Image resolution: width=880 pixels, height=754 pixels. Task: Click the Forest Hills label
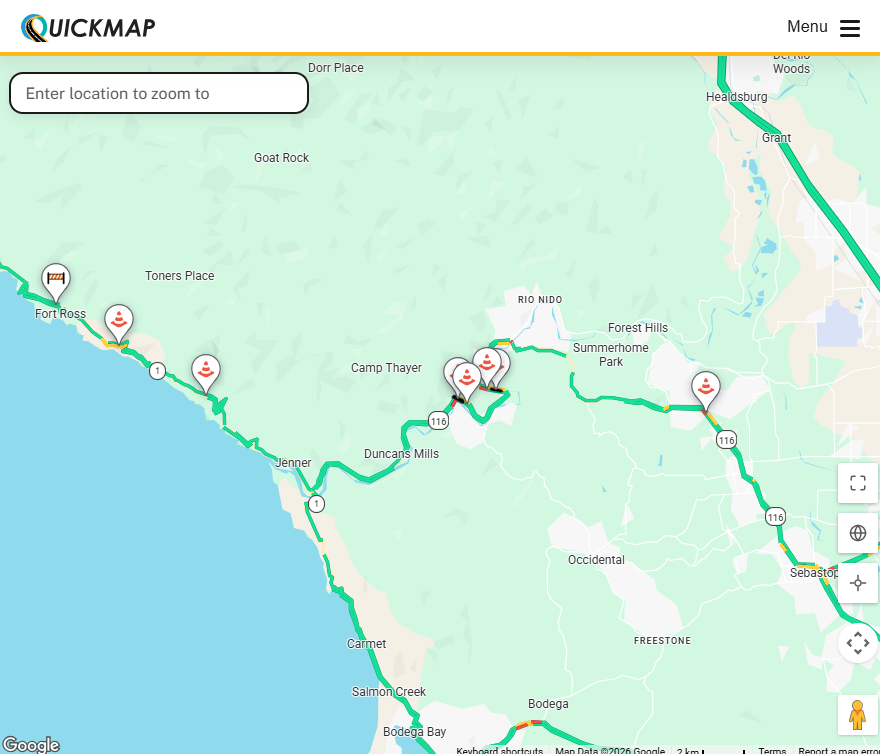638,328
